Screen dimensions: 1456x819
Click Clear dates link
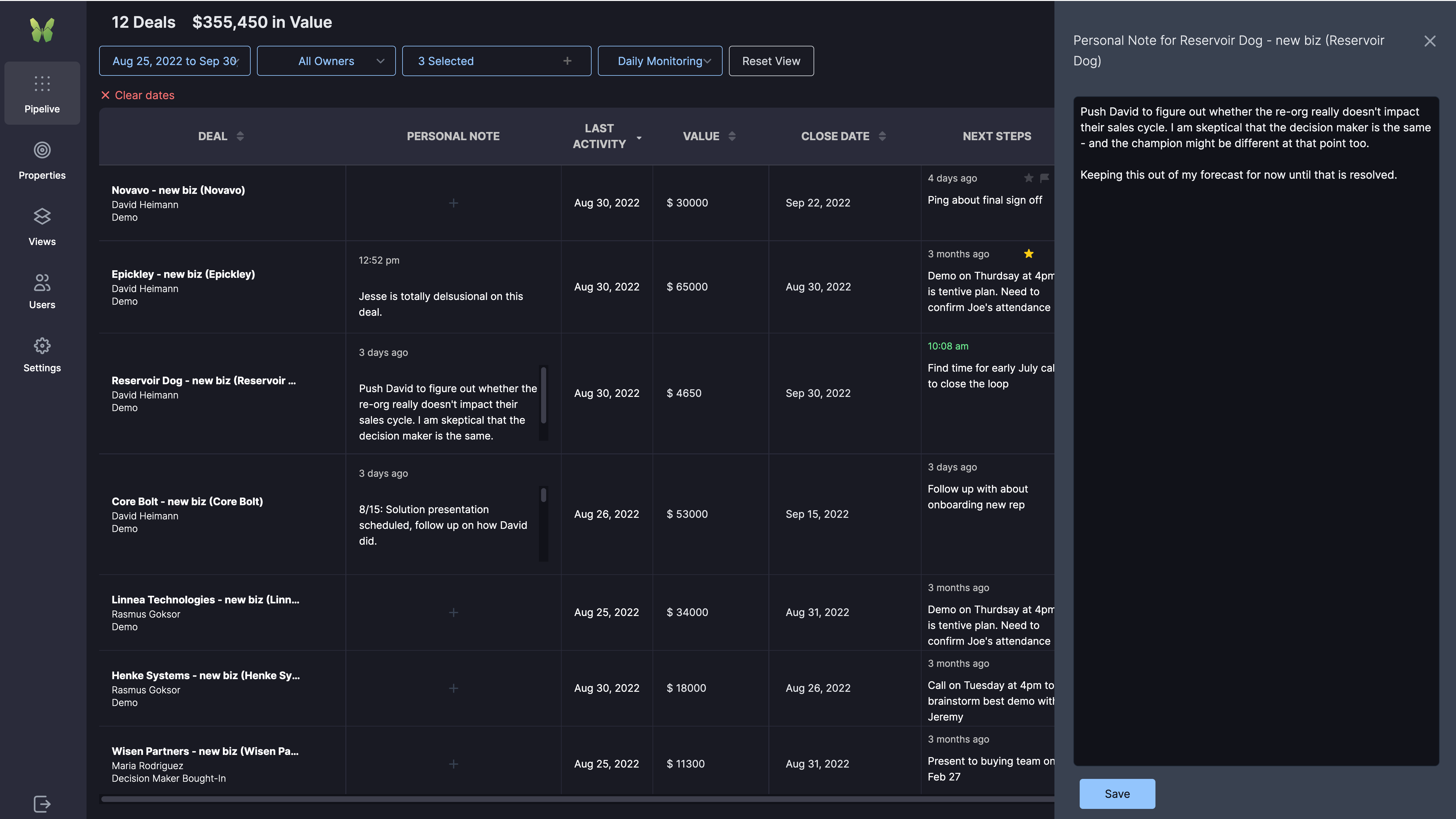138,96
